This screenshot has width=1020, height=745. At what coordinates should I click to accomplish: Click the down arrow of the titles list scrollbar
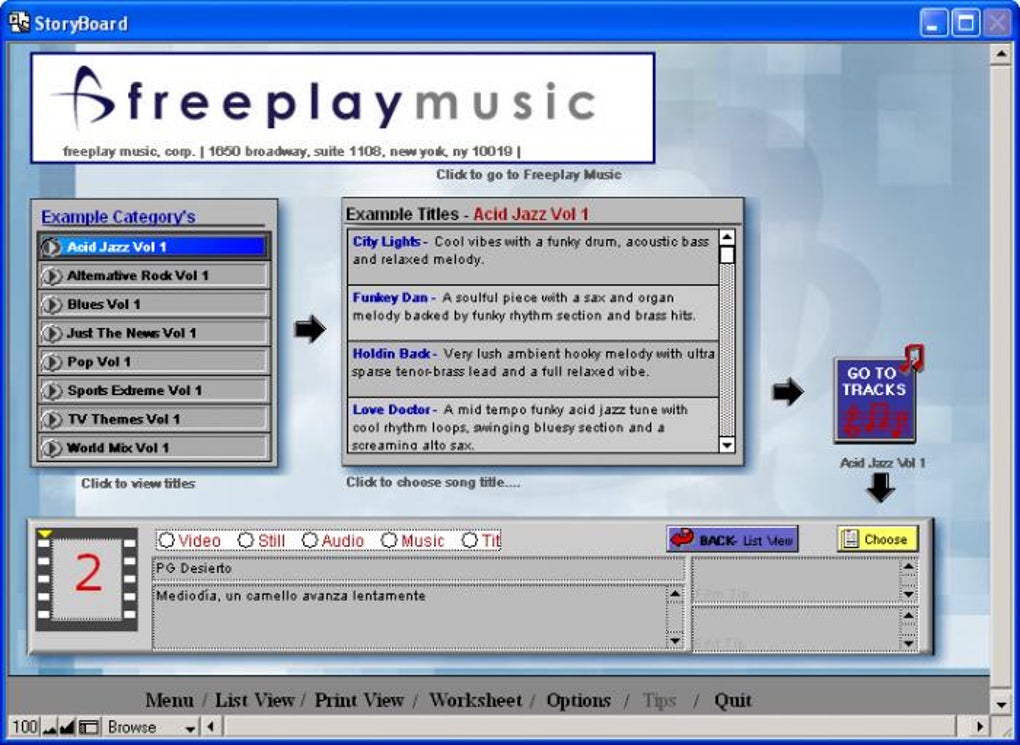[x=727, y=445]
